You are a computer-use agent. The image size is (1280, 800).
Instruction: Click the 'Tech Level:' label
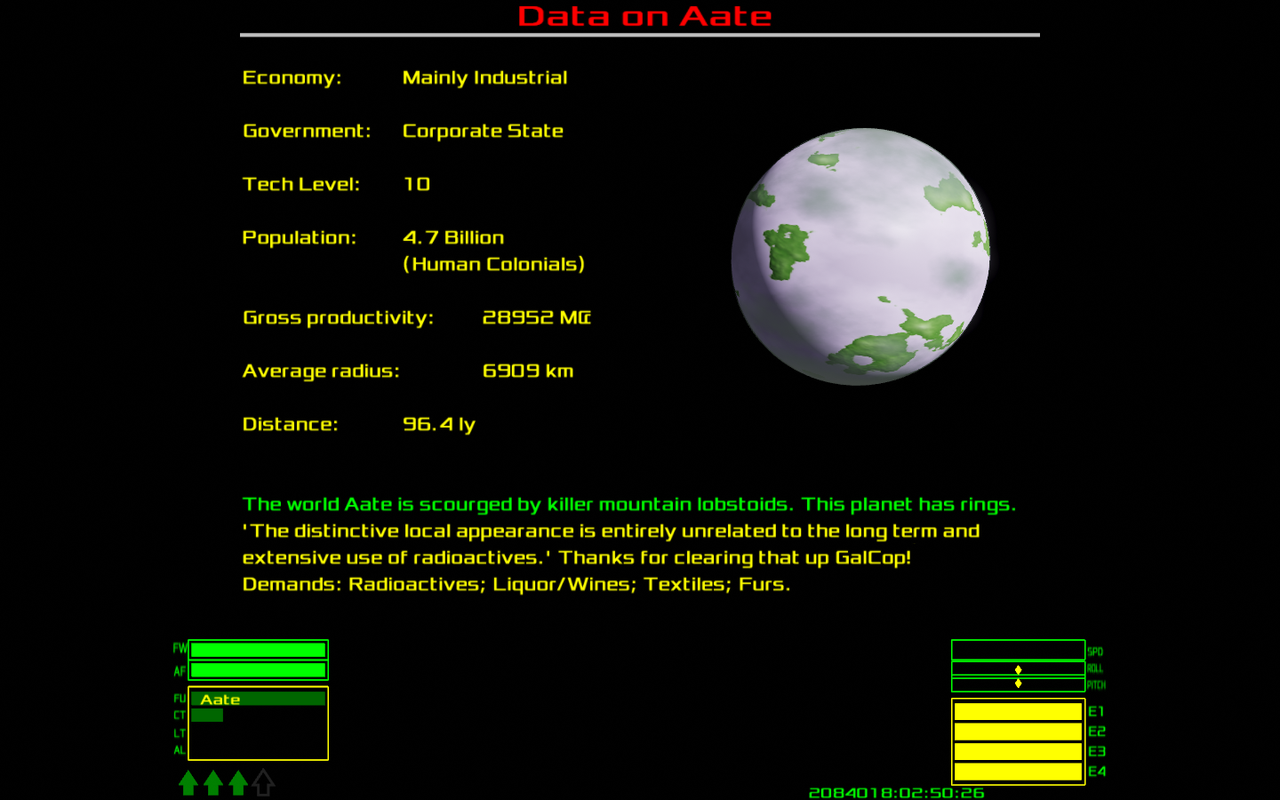[x=301, y=184]
